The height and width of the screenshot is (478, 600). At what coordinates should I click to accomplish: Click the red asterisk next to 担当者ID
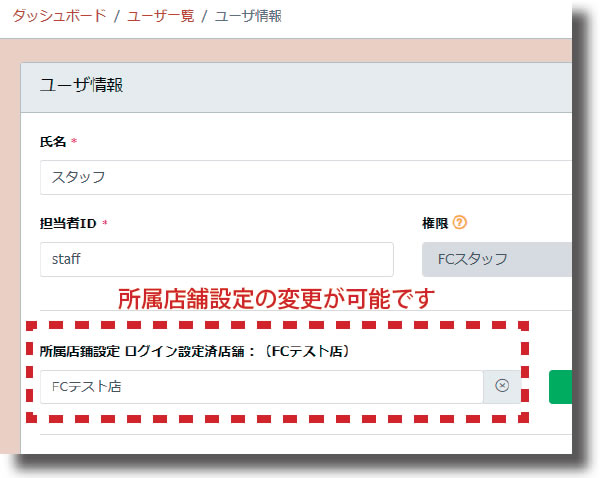tap(105, 223)
